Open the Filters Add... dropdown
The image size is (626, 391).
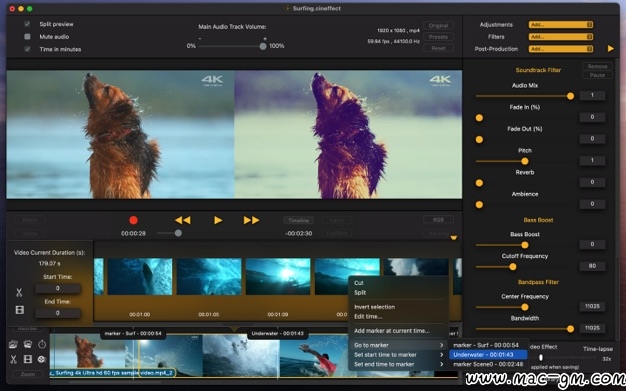561,37
